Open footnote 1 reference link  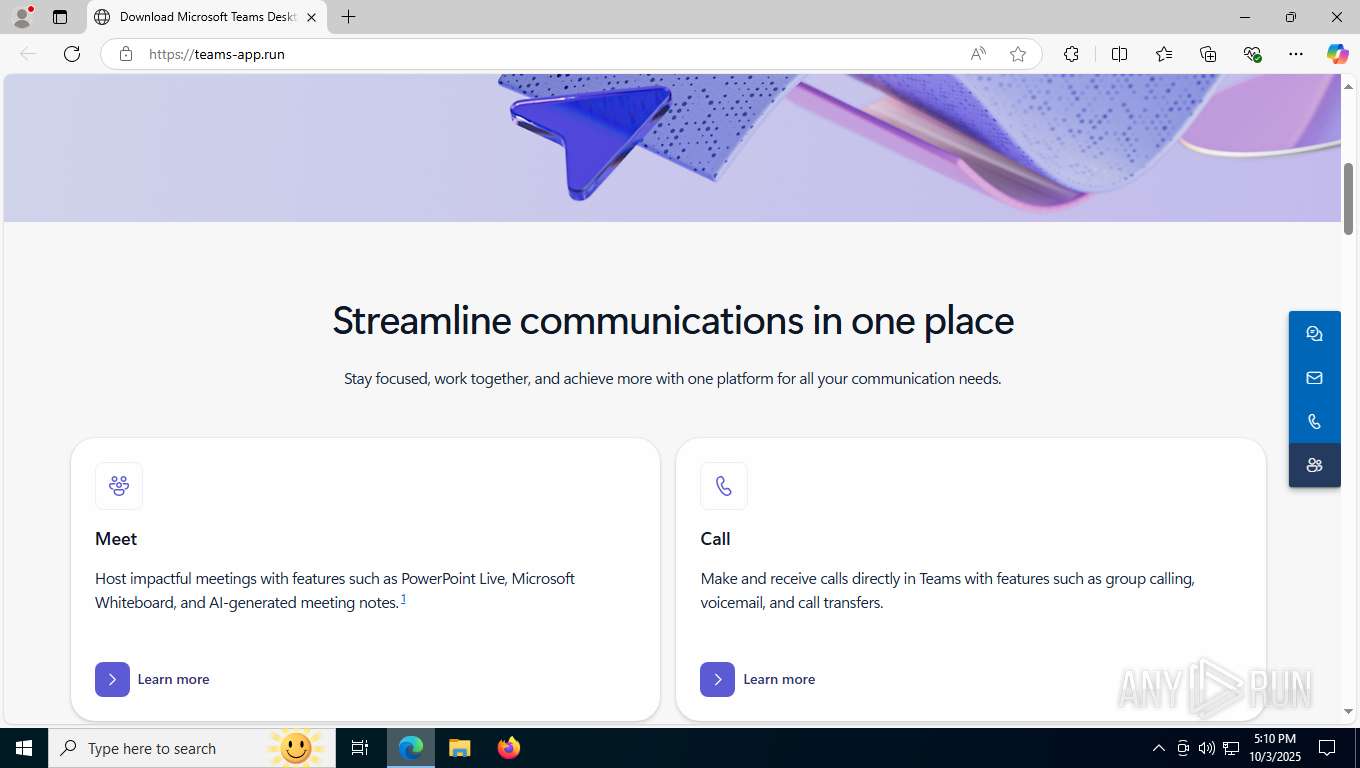coord(403,599)
